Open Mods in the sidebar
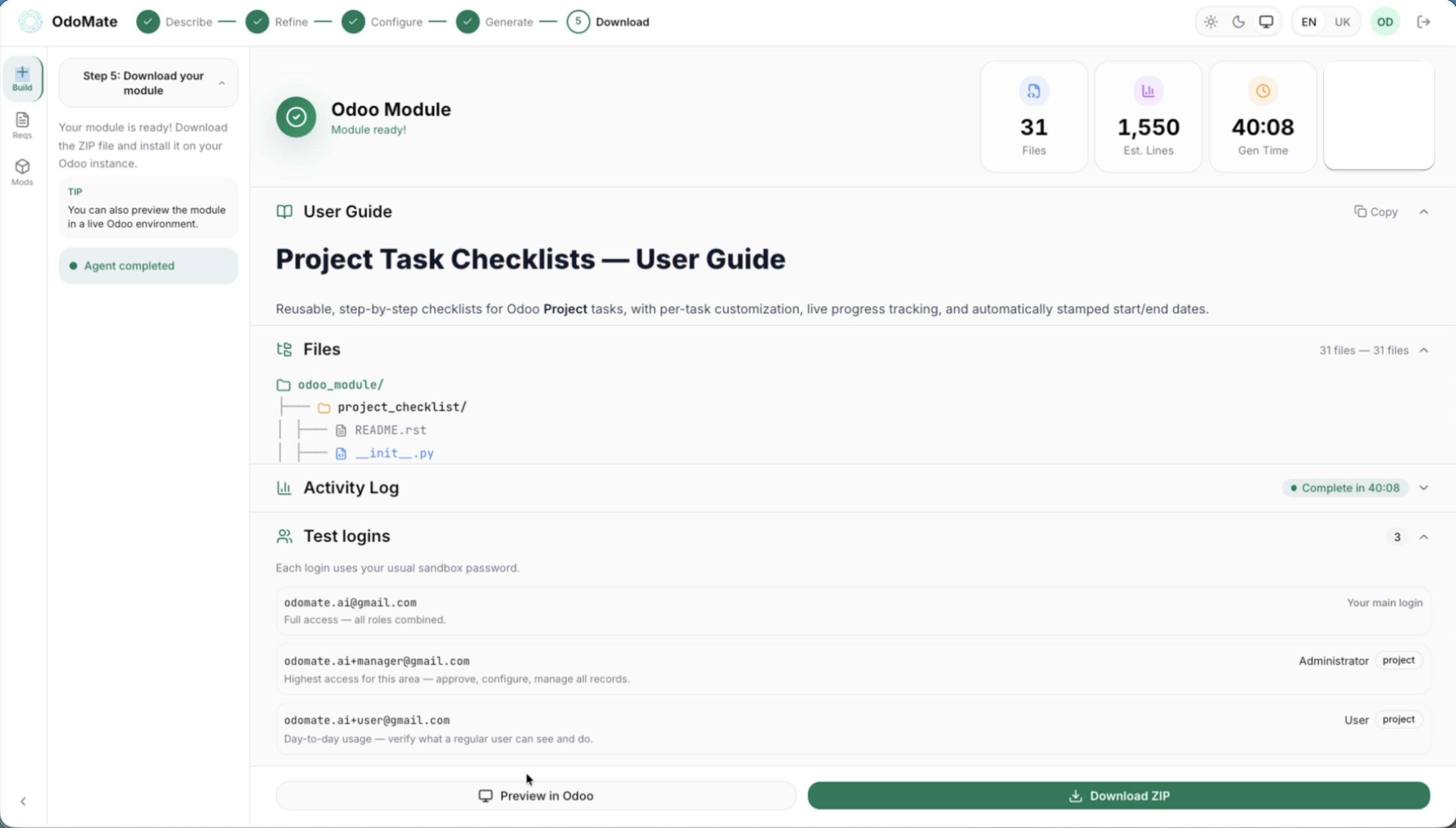This screenshot has width=1456, height=828. pyautogui.click(x=22, y=172)
